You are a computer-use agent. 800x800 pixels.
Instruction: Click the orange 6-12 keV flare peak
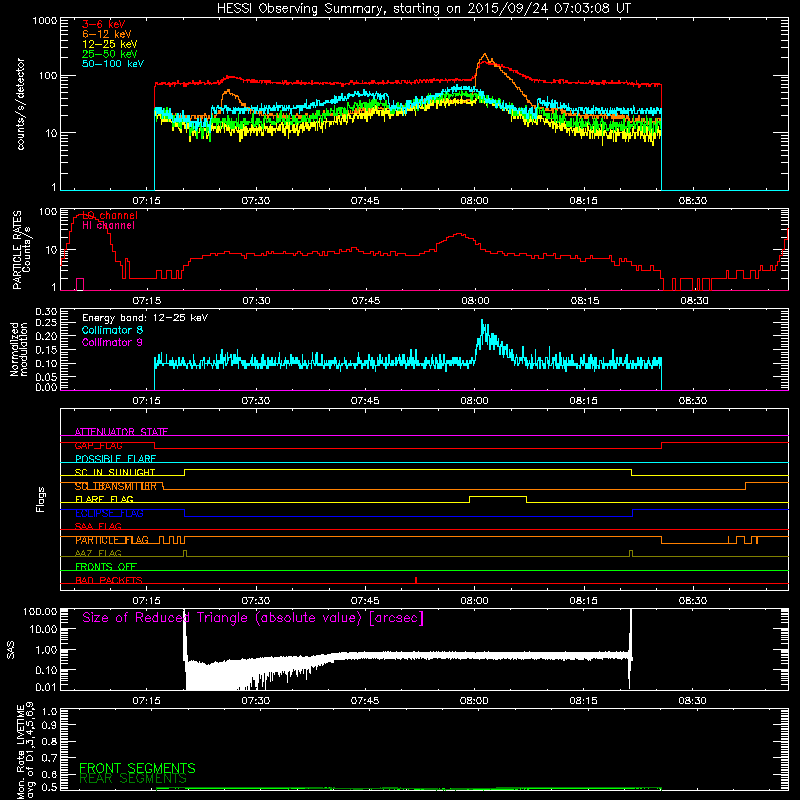[x=485, y=55]
